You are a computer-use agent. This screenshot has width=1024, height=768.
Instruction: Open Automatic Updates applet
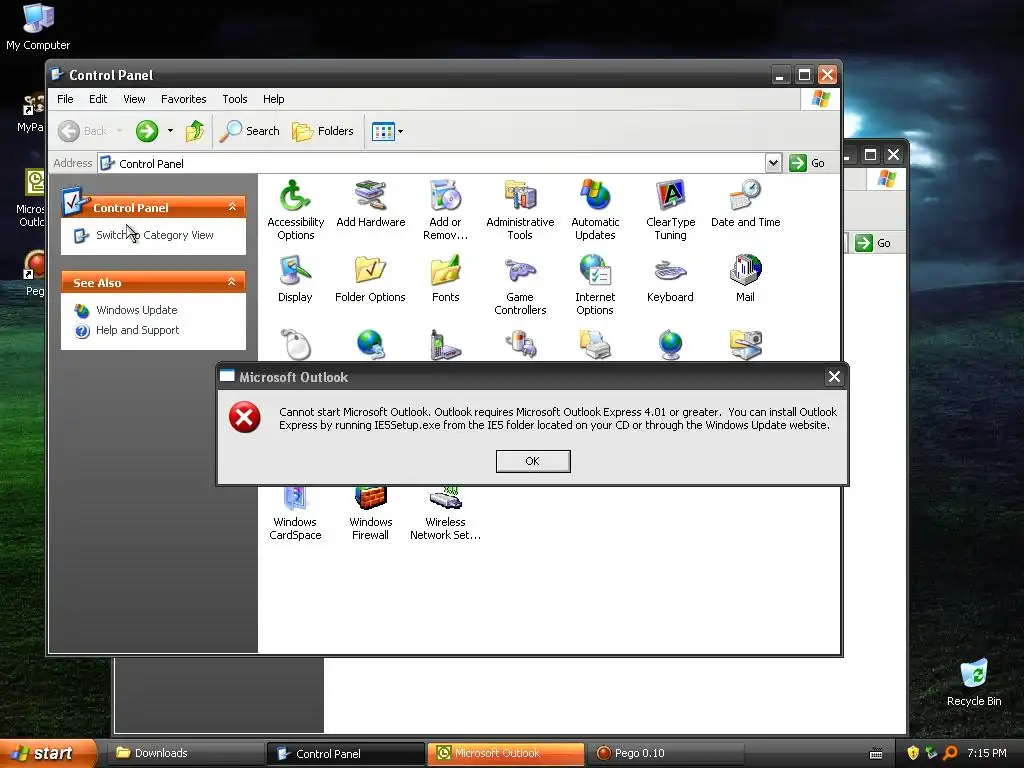595,210
